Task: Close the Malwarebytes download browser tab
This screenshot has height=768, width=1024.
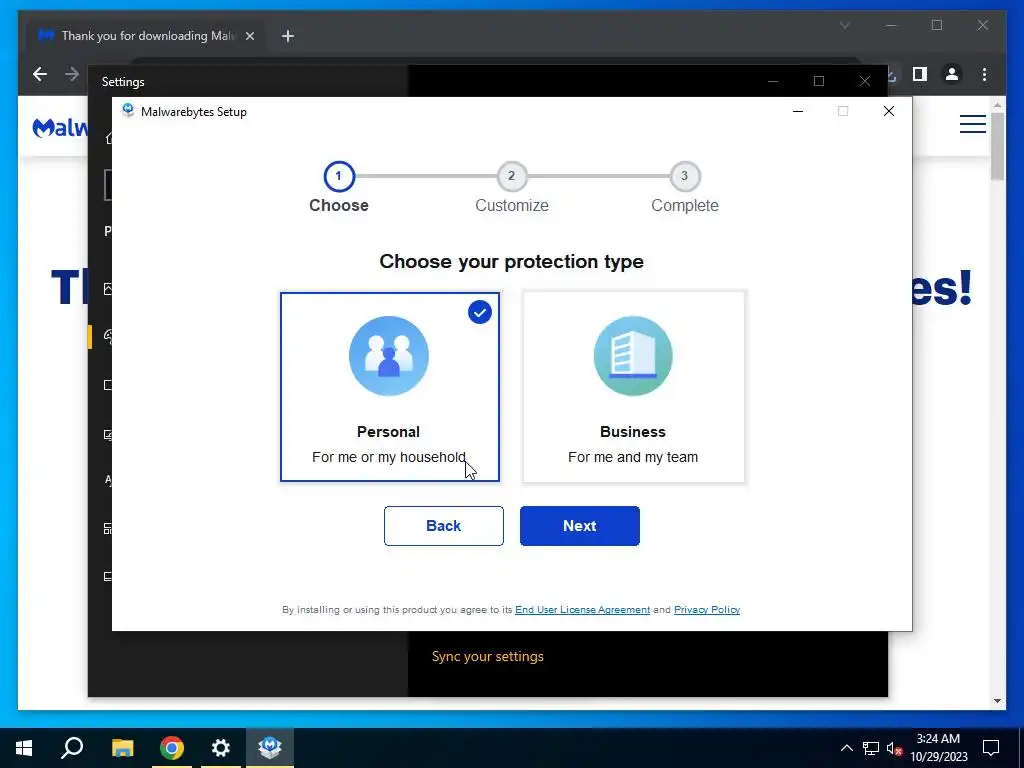Action: click(x=249, y=36)
